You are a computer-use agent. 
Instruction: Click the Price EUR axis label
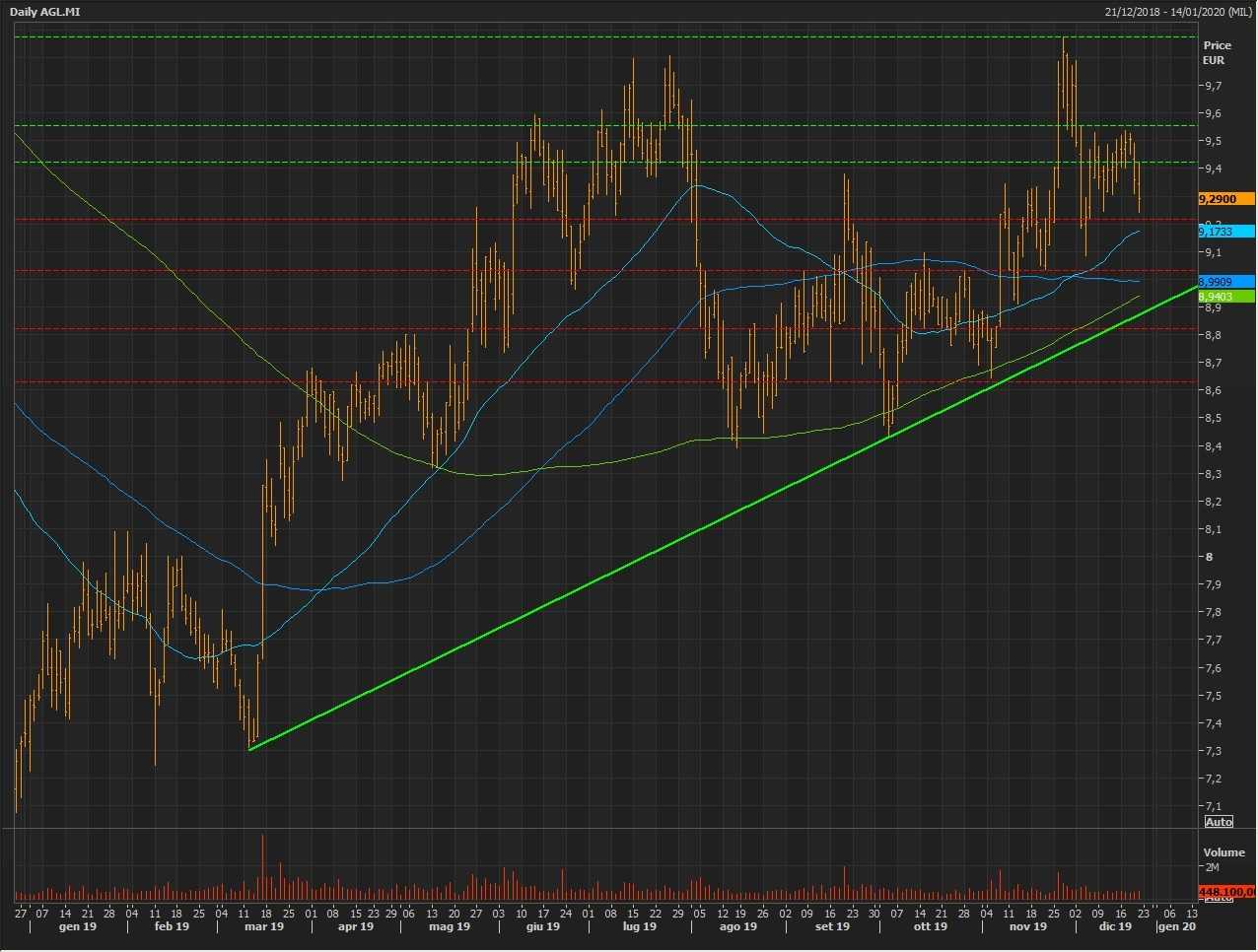[1217, 52]
